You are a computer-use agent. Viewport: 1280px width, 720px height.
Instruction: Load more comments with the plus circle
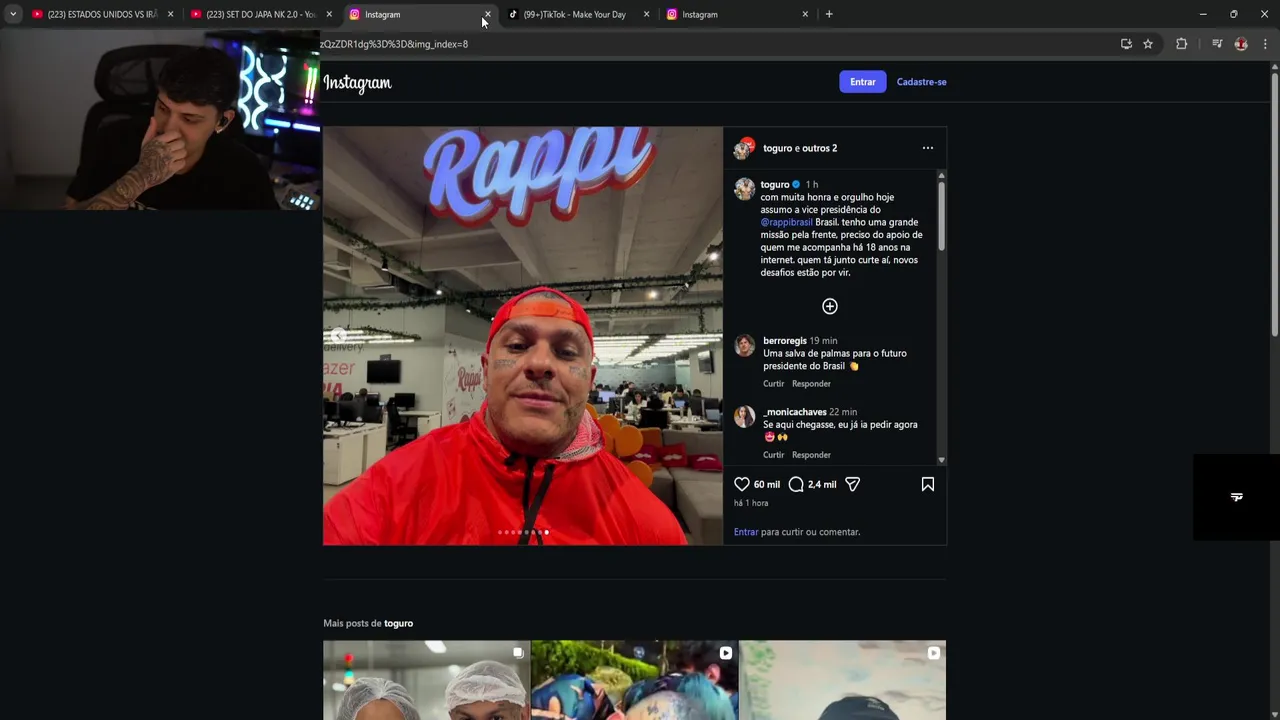(830, 306)
